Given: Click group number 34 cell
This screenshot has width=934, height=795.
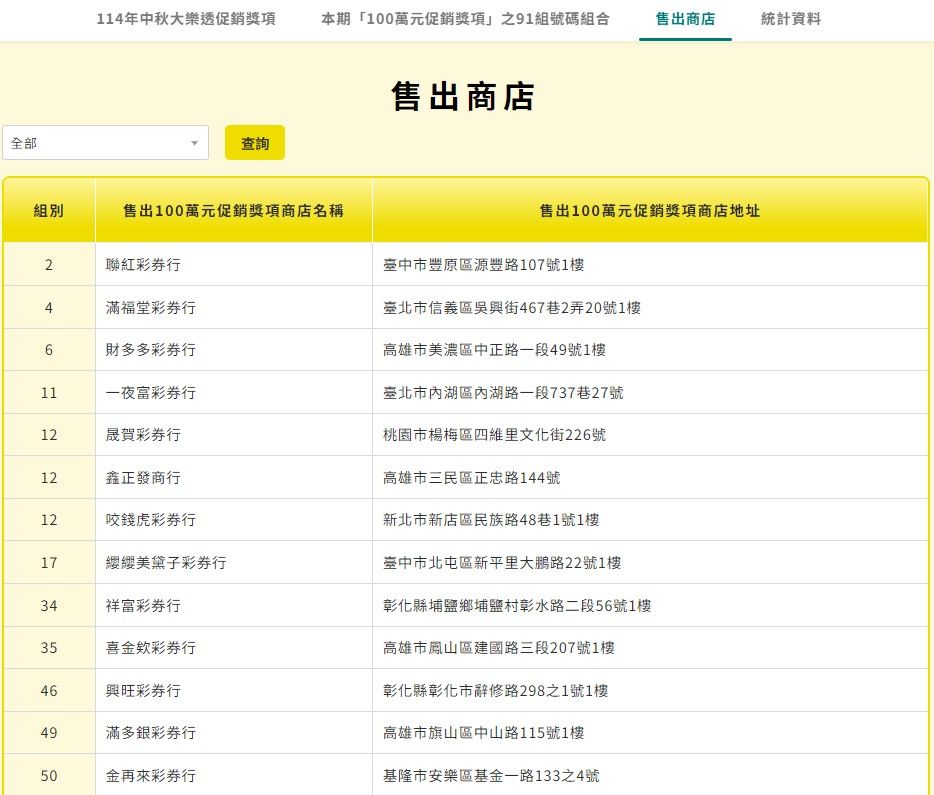Looking at the screenshot, I should tap(49, 606).
